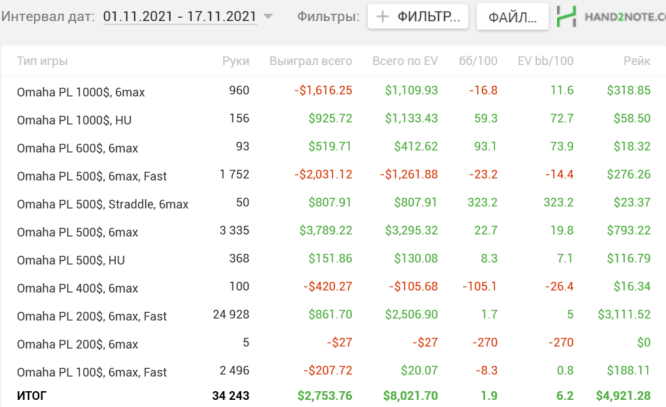Sort by Тип игры column header
Screen dimensions: 666x407
tap(42, 61)
